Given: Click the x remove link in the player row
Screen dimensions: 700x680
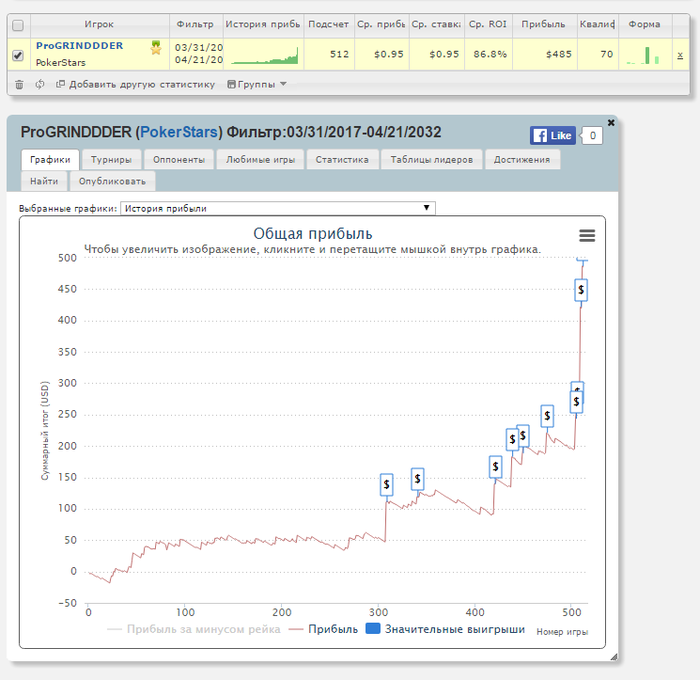Looking at the screenshot, I should tap(680, 55).
